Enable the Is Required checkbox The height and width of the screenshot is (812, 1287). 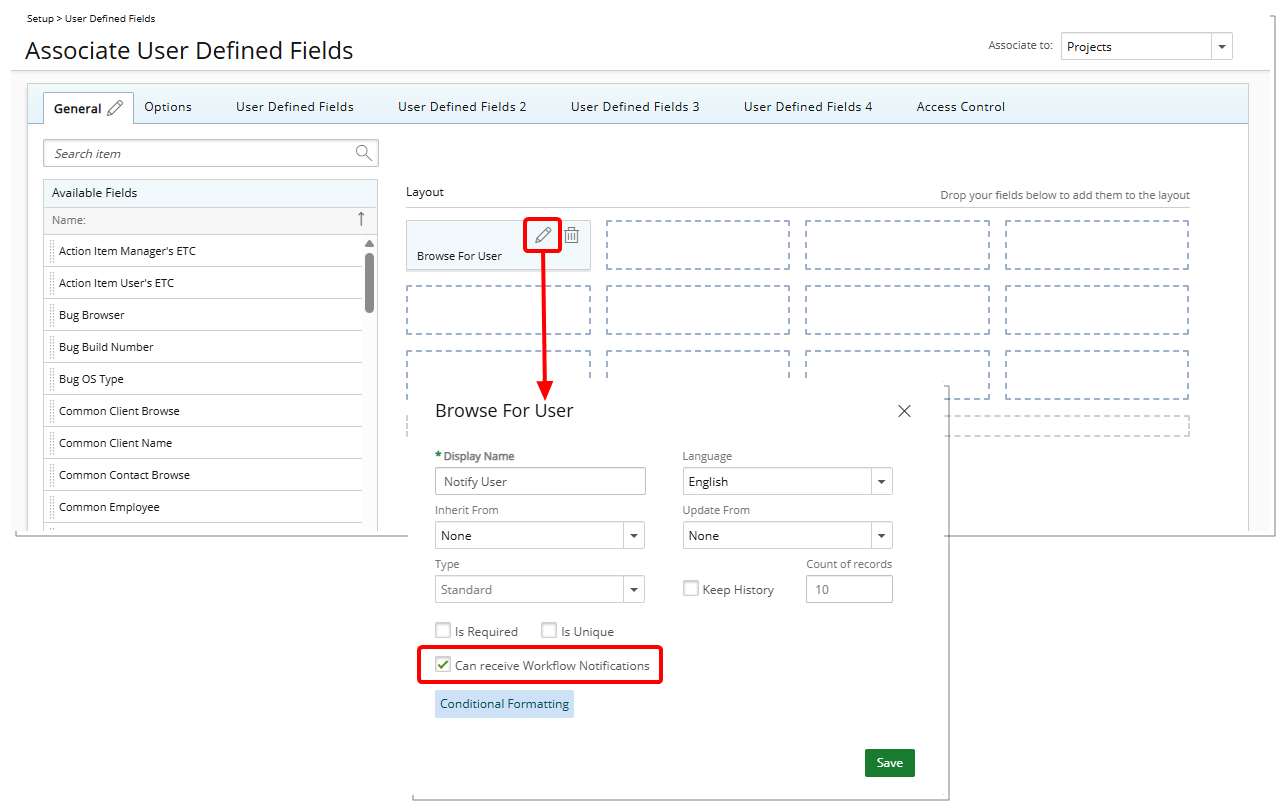[443, 631]
